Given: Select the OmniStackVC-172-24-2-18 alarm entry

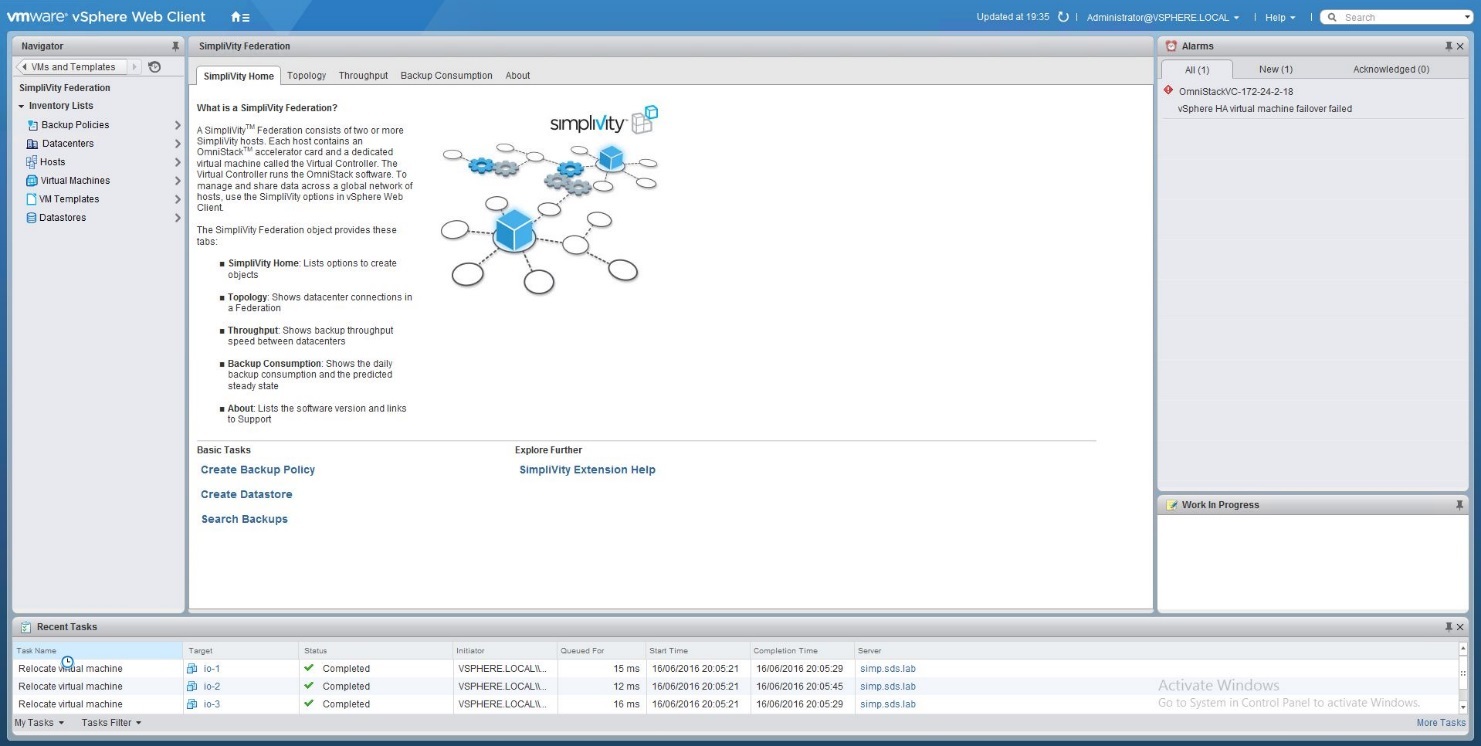Looking at the screenshot, I should coord(1235,92).
